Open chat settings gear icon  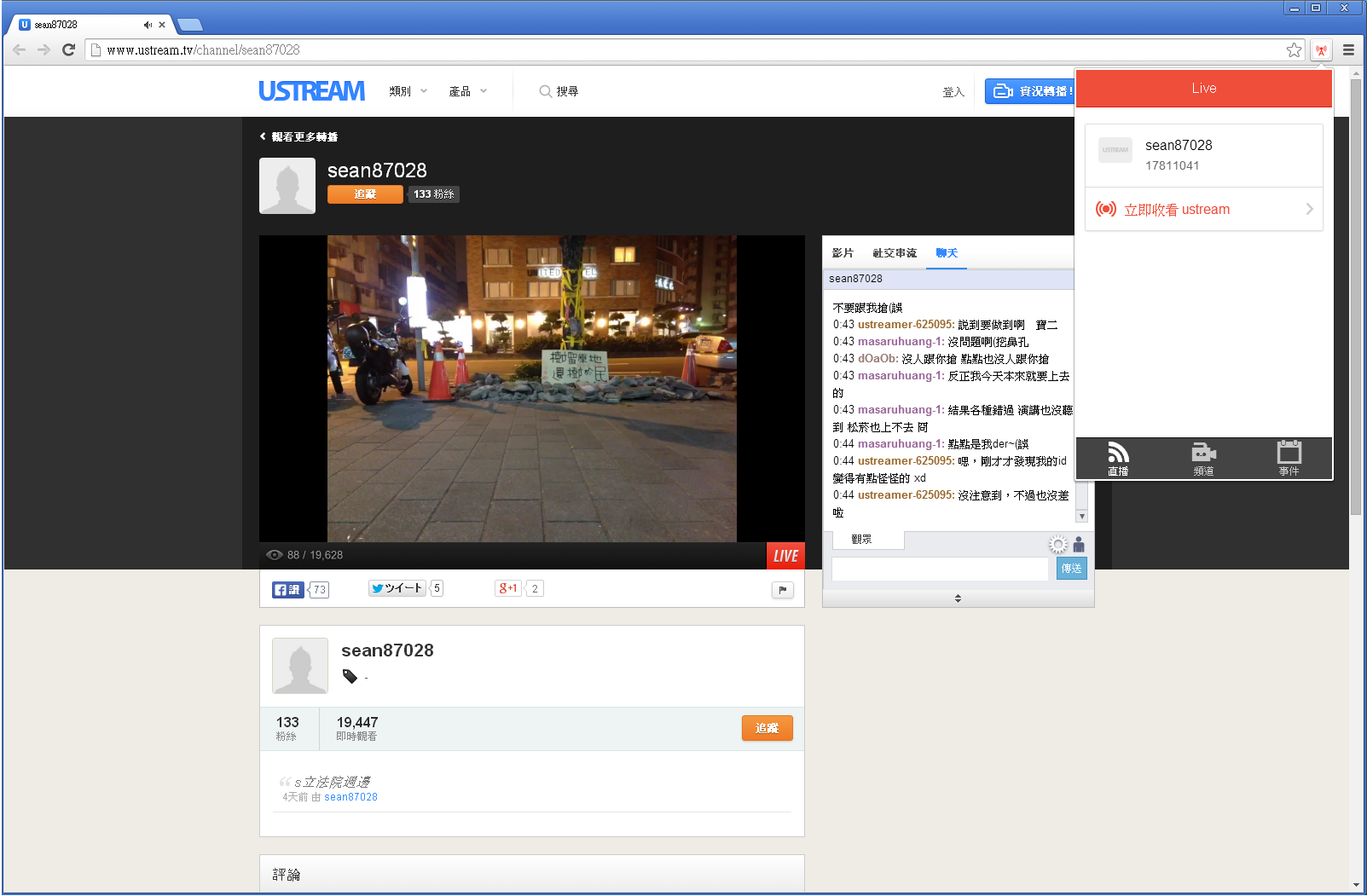pos(1057,545)
